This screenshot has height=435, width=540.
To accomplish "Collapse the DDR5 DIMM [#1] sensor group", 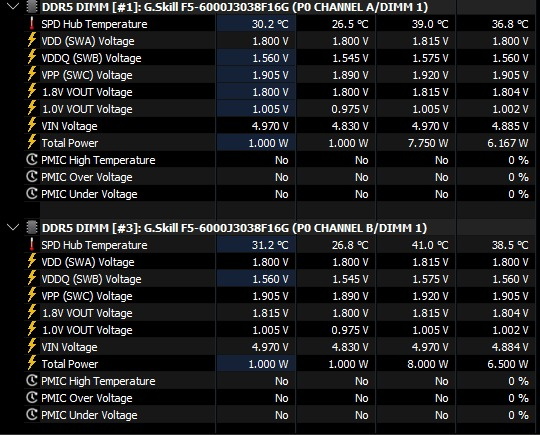I will pyautogui.click(x=13, y=6).
